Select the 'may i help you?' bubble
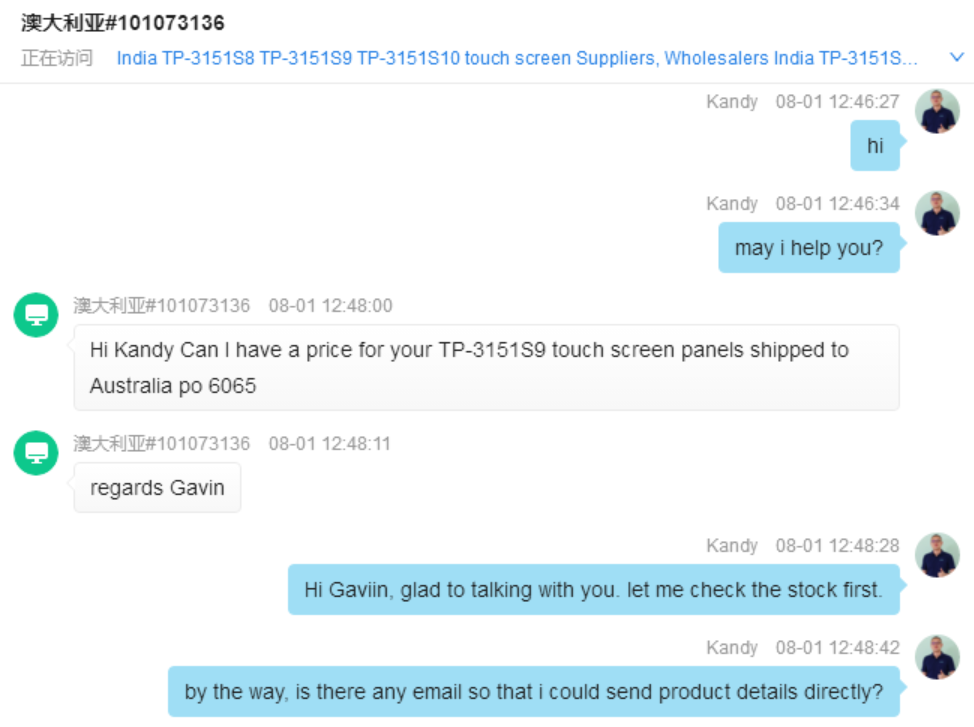 coord(809,247)
